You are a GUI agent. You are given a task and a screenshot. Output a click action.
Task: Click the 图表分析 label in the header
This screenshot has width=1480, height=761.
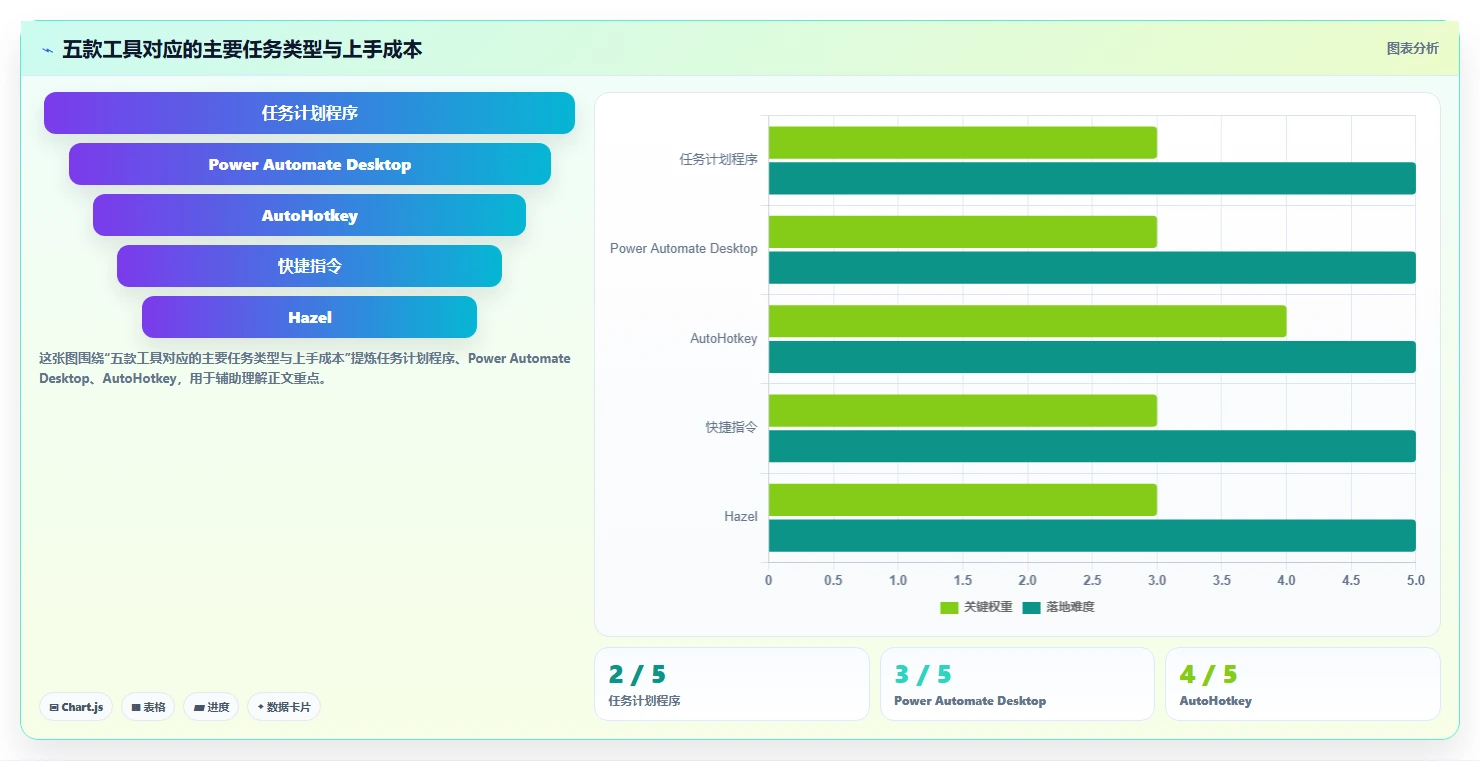[x=1412, y=48]
